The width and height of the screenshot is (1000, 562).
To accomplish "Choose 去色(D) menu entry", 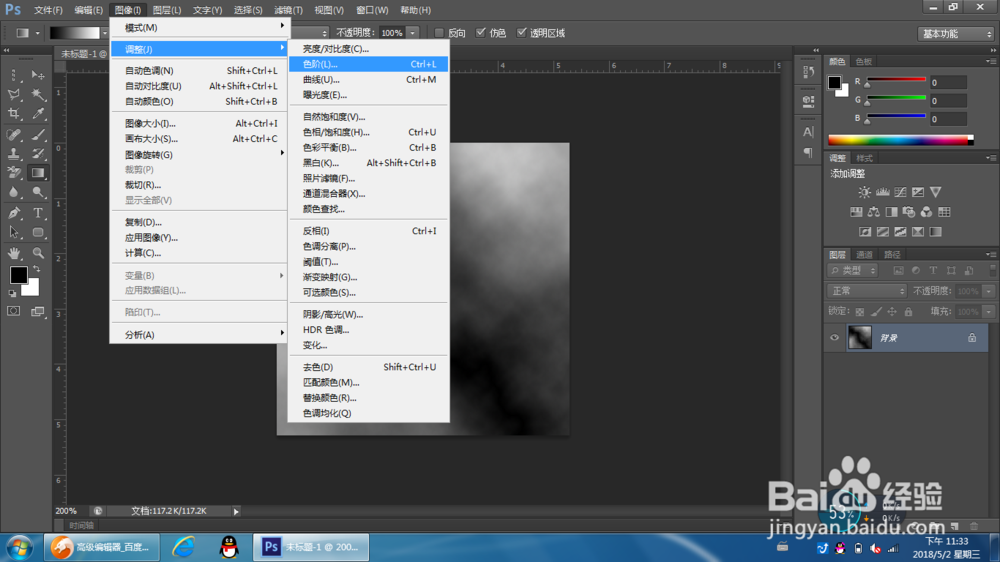I will pos(369,367).
